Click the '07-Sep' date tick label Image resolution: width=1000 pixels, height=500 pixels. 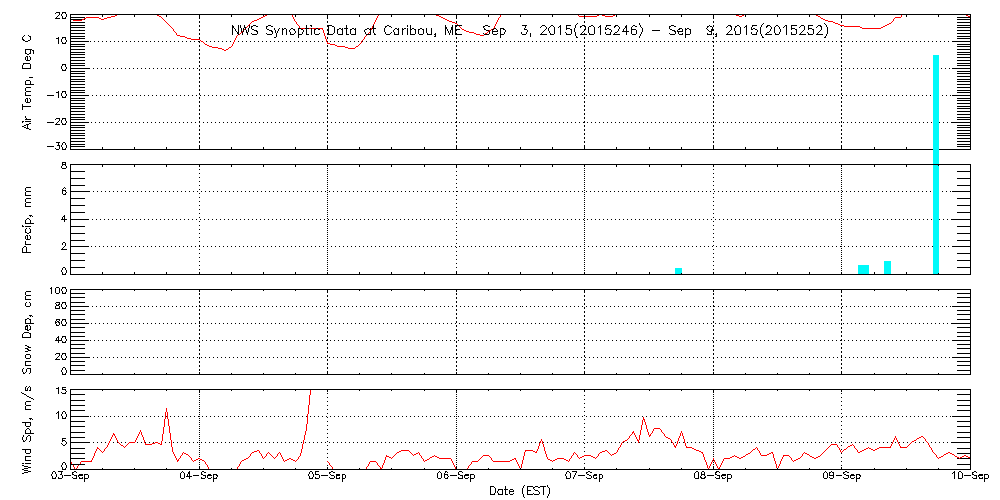click(x=585, y=478)
